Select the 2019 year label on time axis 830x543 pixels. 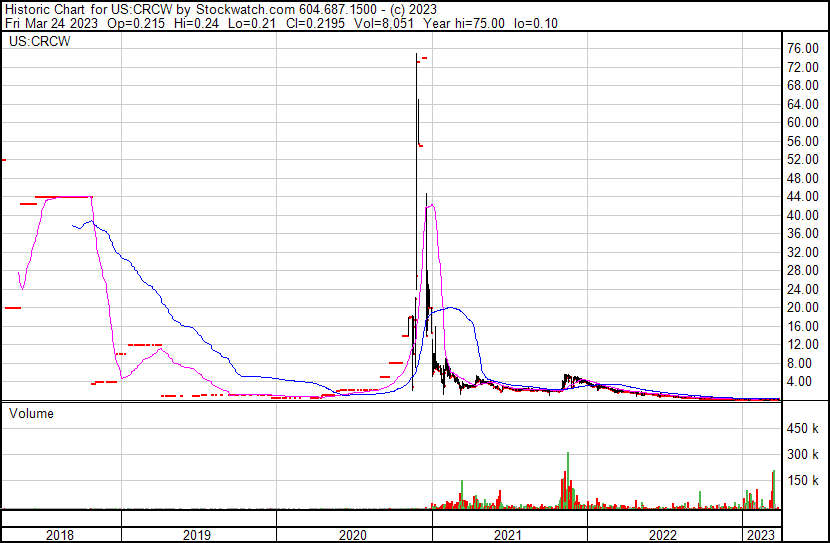pyautogui.click(x=198, y=535)
